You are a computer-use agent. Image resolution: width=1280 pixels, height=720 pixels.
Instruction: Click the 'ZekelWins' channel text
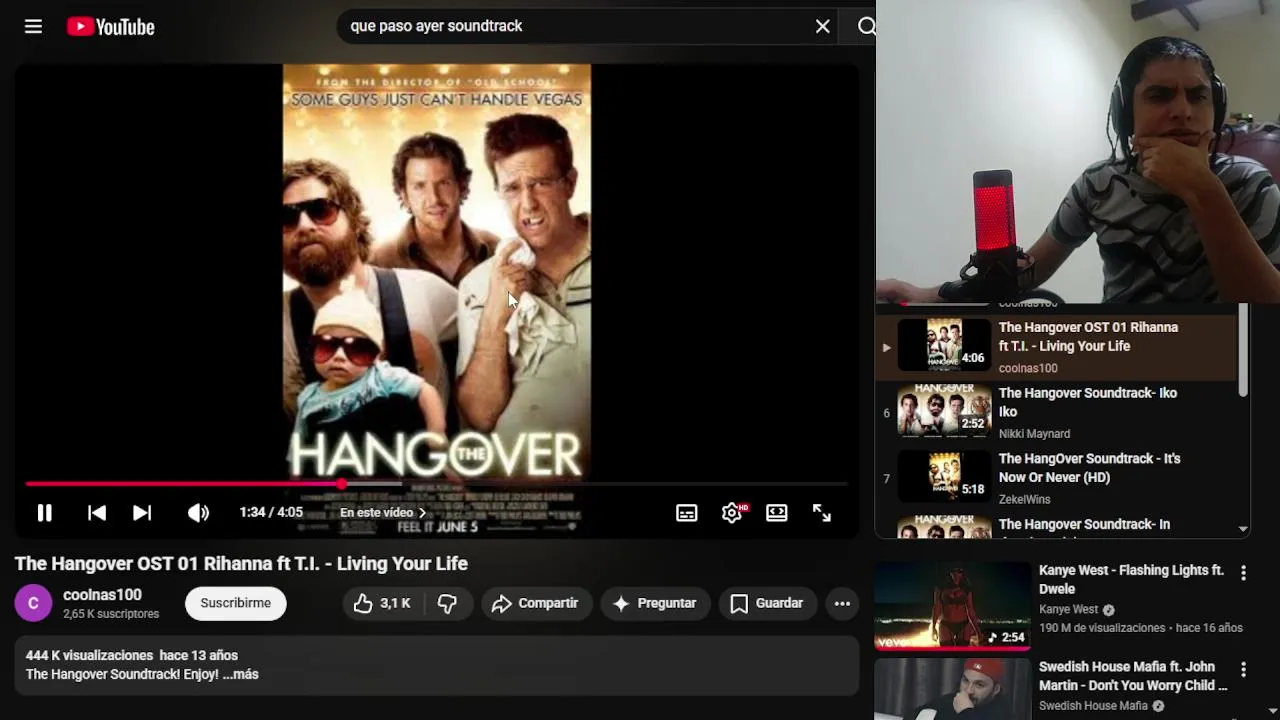click(x=1025, y=500)
